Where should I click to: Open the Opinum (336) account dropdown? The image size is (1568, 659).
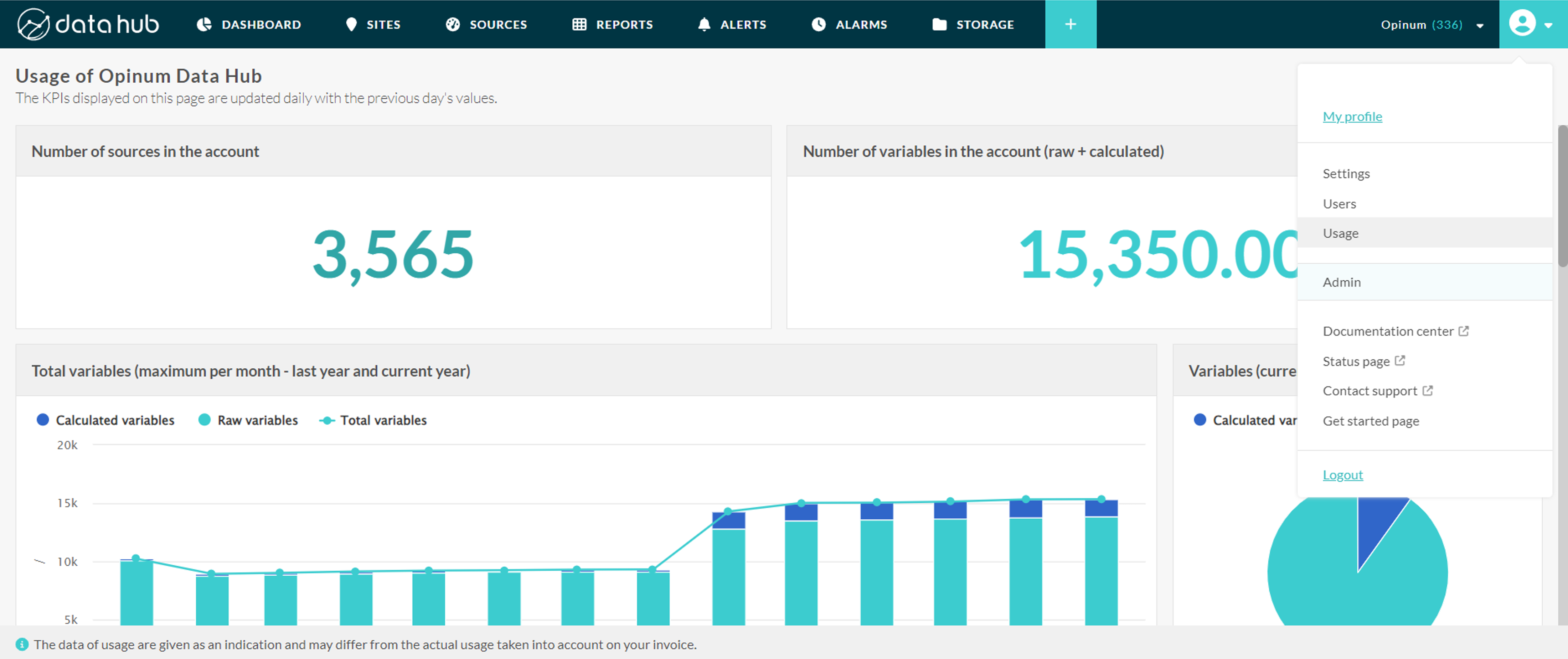pos(1432,24)
